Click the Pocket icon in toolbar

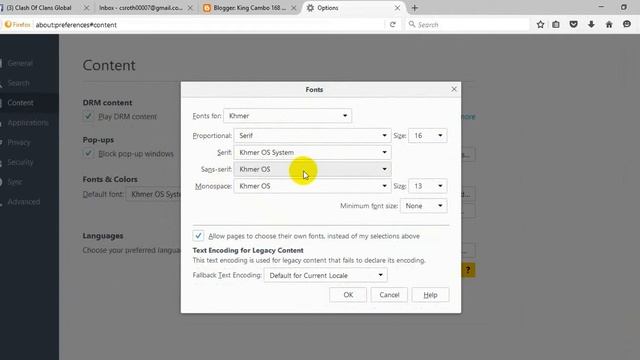tap(573, 25)
